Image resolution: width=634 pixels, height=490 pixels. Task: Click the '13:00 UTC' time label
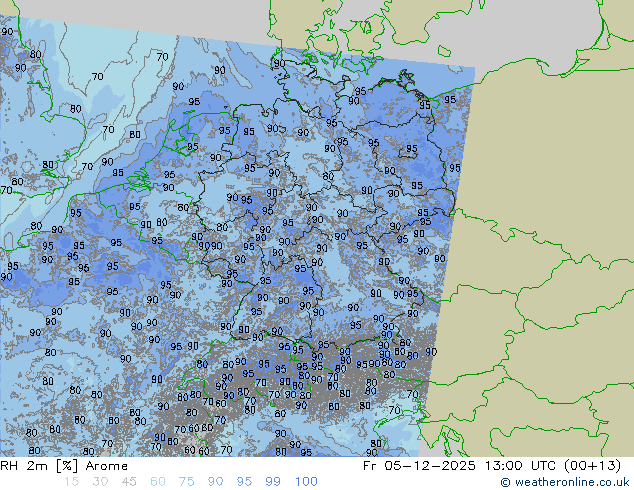[521, 466]
